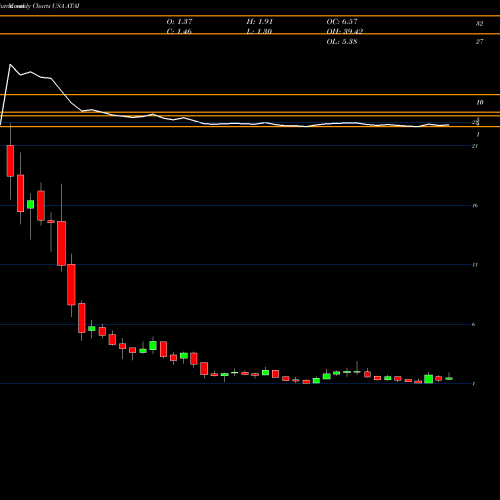The width and height of the screenshot is (500, 500).
Task: Click the 'OC: 6.57' value
Action: (342, 22)
